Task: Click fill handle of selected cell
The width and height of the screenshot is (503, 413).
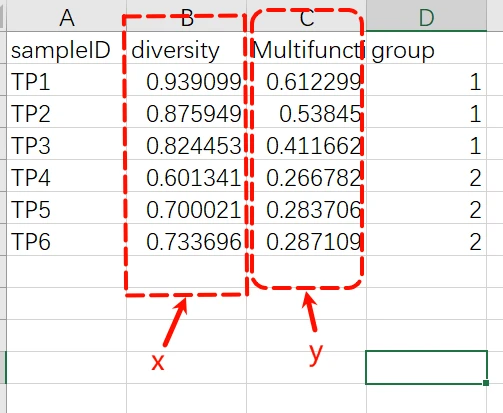Action: click(x=486, y=383)
